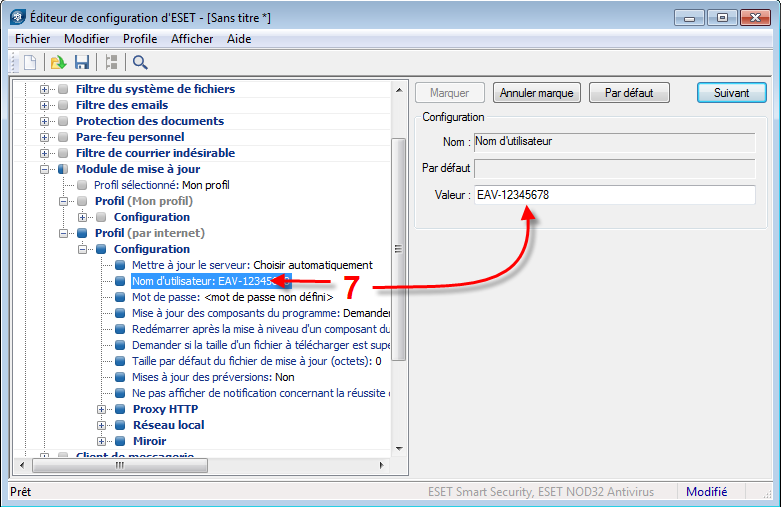Open the Profile menu

(x=140, y=39)
